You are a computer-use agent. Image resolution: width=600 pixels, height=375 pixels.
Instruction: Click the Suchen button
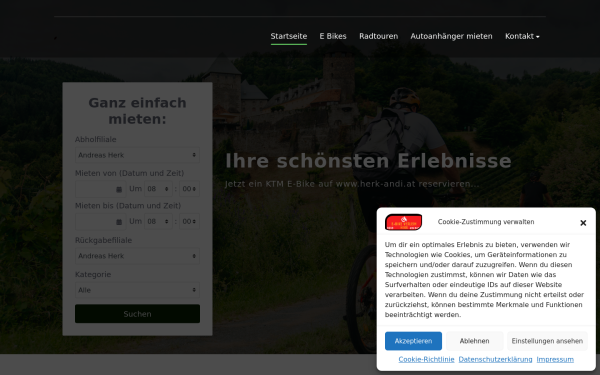tap(137, 314)
